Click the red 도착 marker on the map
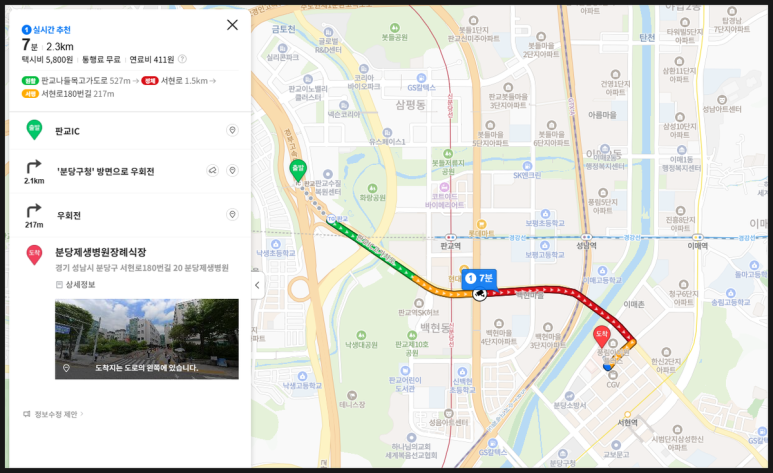This screenshot has height=473, width=773. point(601,336)
